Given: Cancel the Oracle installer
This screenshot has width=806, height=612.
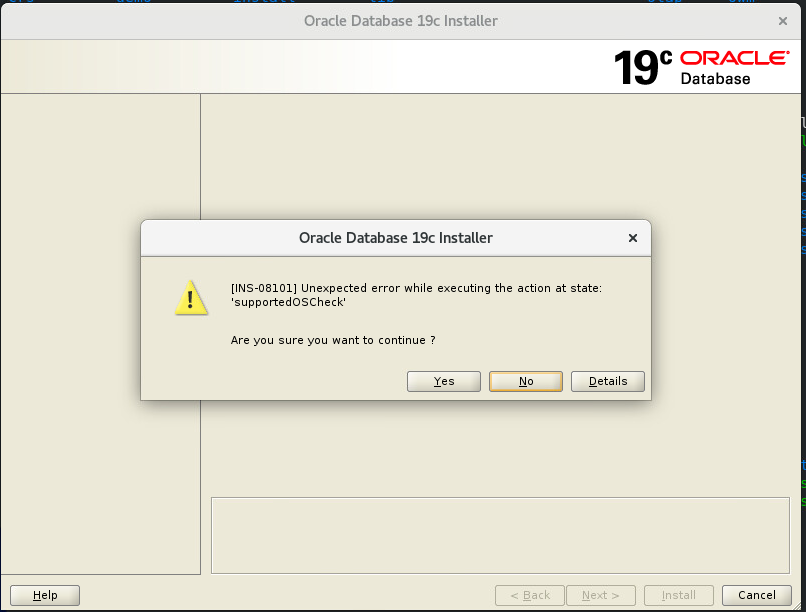Looking at the screenshot, I should click(757, 595).
